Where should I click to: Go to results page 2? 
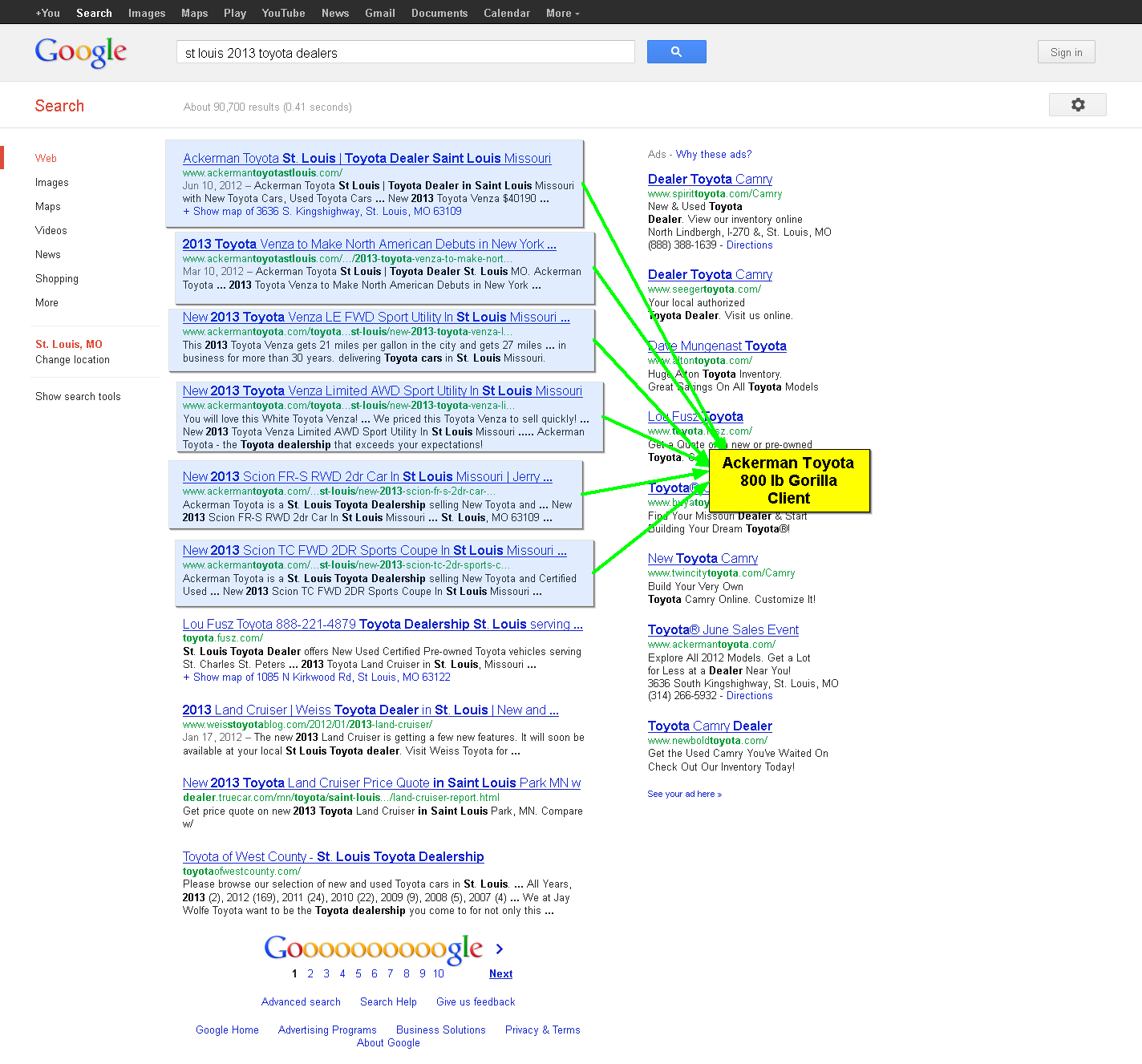(310, 974)
